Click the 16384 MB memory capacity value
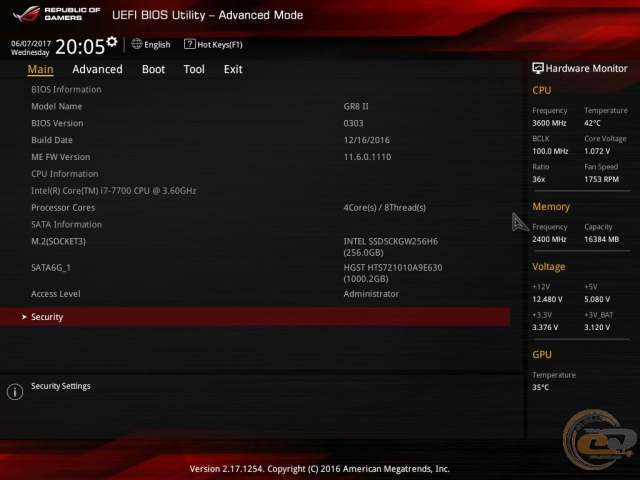 click(602, 239)
